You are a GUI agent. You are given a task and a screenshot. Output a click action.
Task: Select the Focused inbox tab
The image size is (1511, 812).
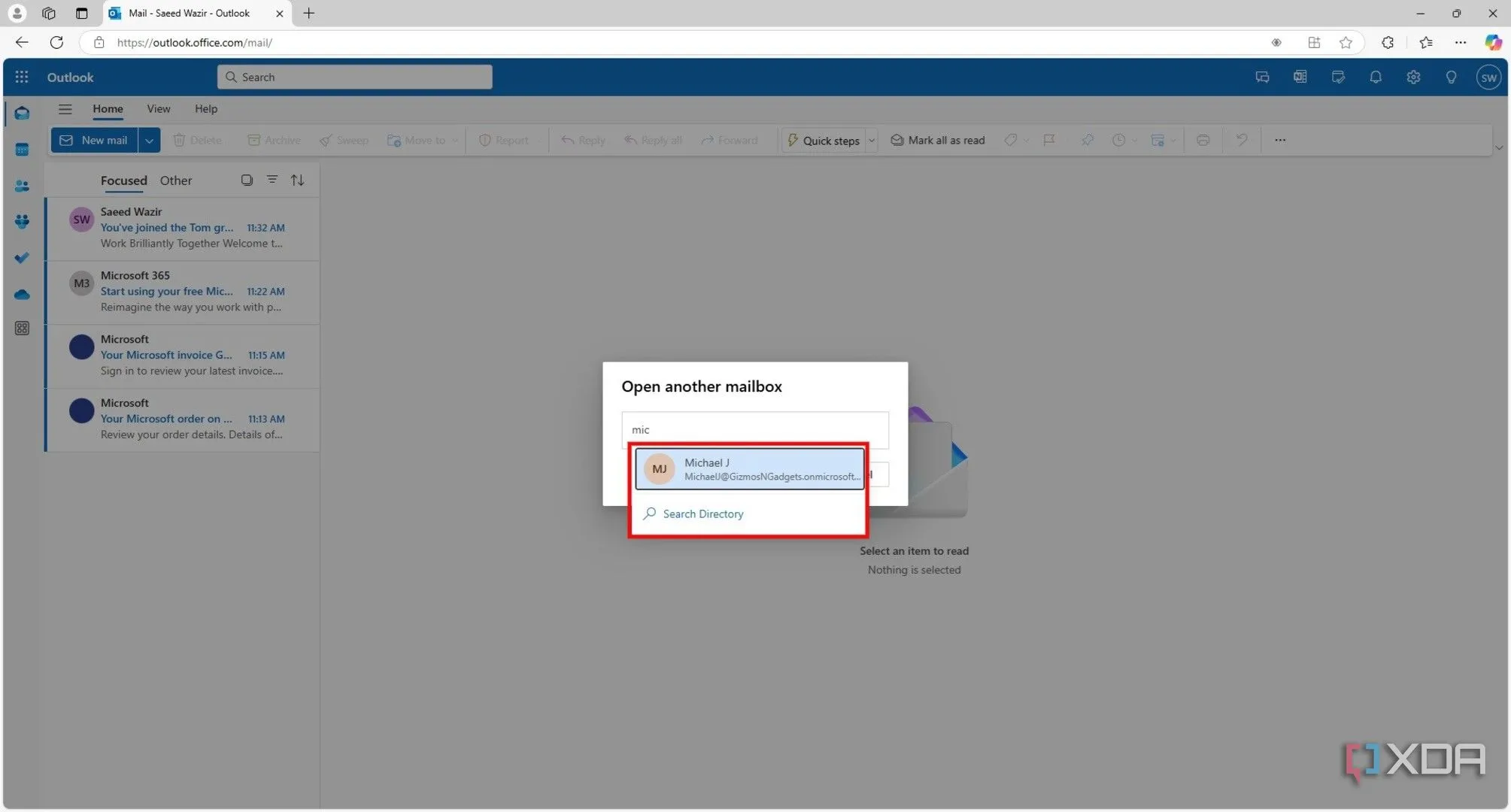tap(123, 180)
